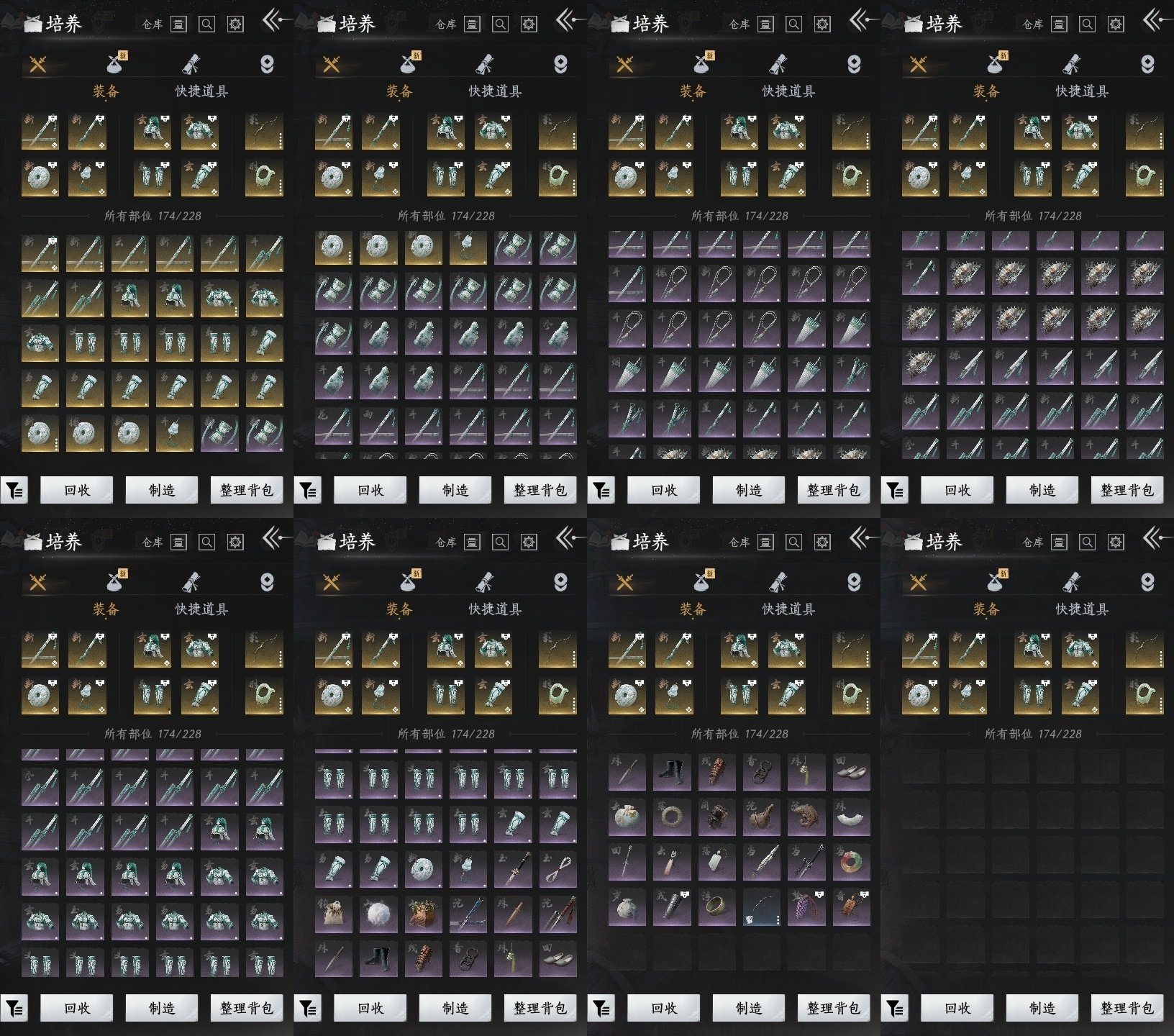Select the purple grape charm item
Viewport: 1174px width, 1036px height.
pos(806,907)
